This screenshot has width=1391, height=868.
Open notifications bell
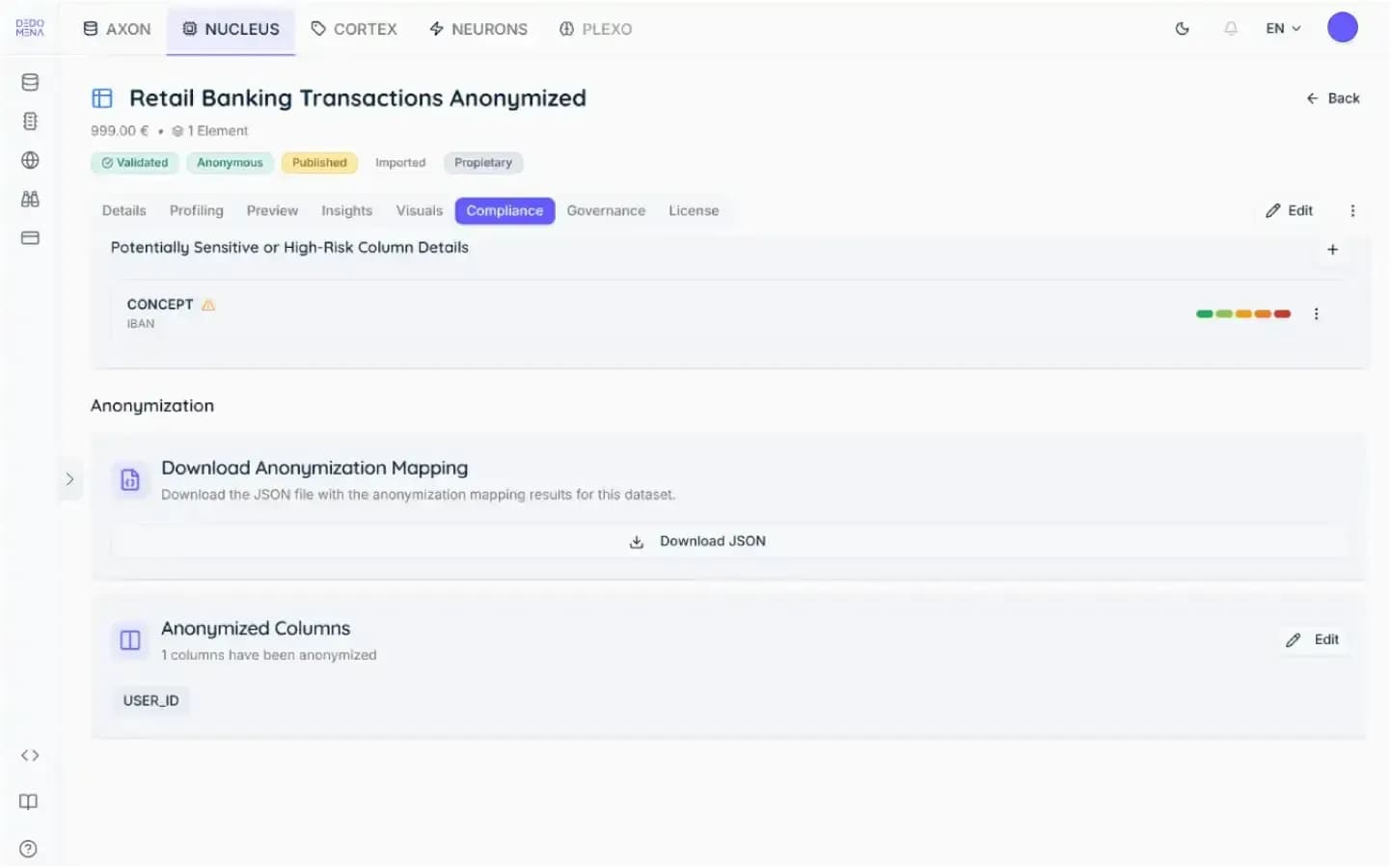pos(1231,29)
